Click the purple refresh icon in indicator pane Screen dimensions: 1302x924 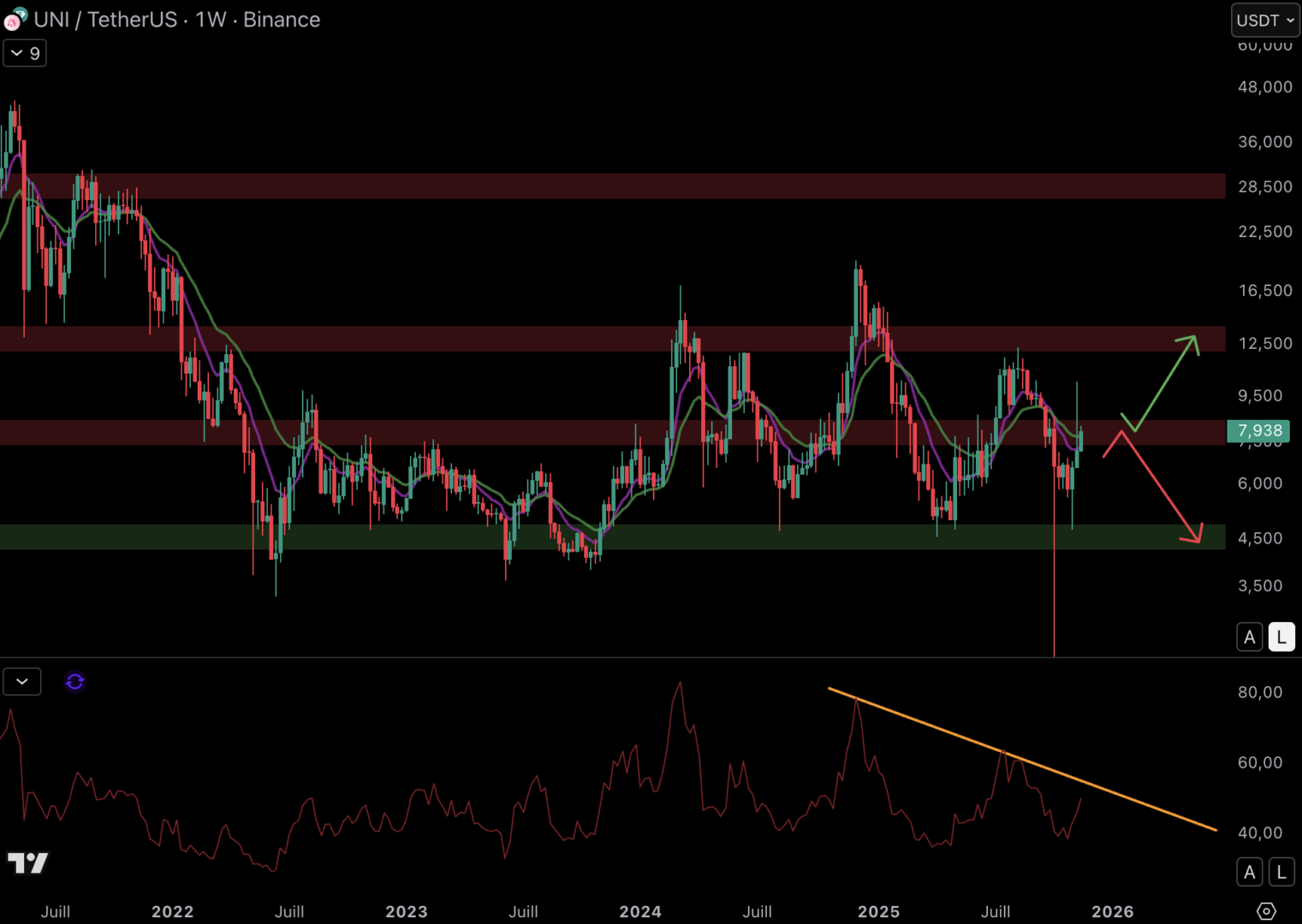(x=75, y=681)
